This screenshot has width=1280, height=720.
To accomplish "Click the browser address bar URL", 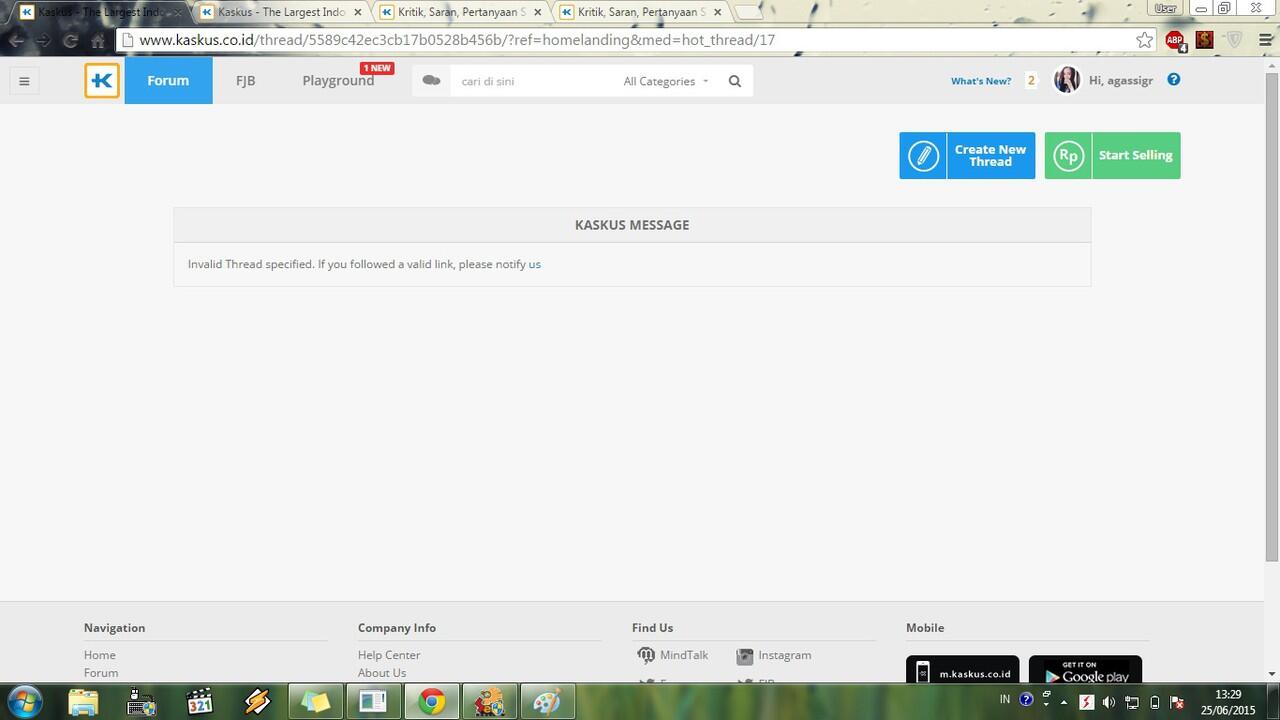I will coord(457,40).
